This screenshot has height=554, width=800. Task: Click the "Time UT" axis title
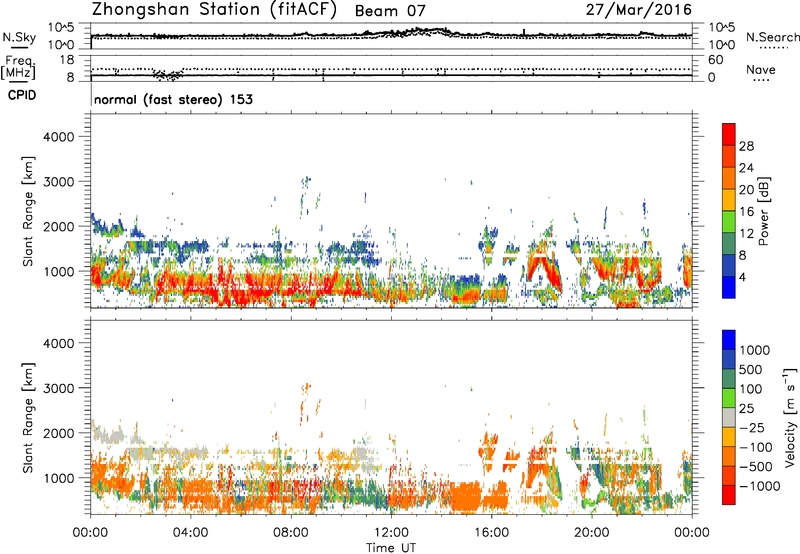[x=391, y=548]
